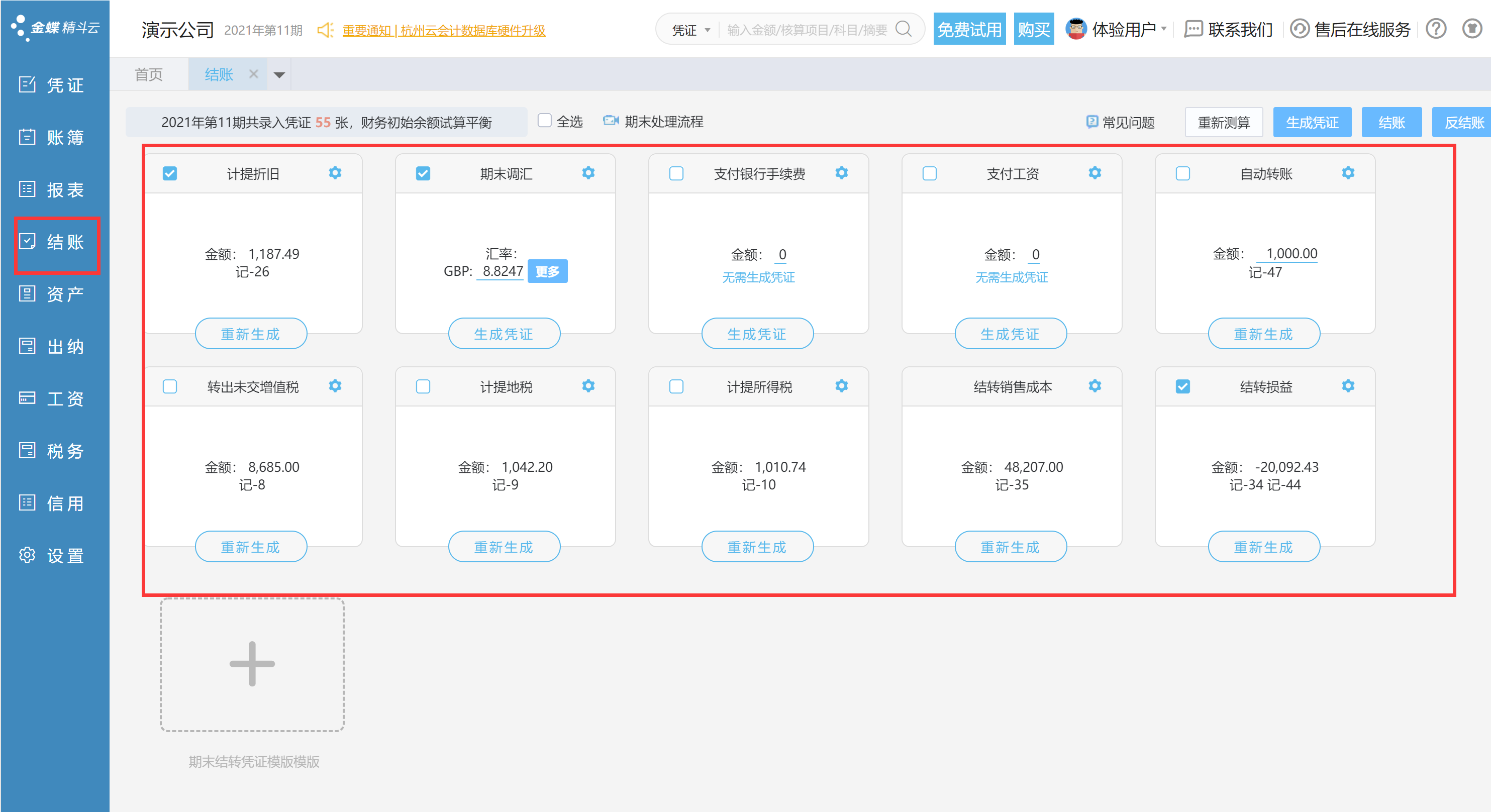Click gear icon on 支付工资 card

(1095, 173)
